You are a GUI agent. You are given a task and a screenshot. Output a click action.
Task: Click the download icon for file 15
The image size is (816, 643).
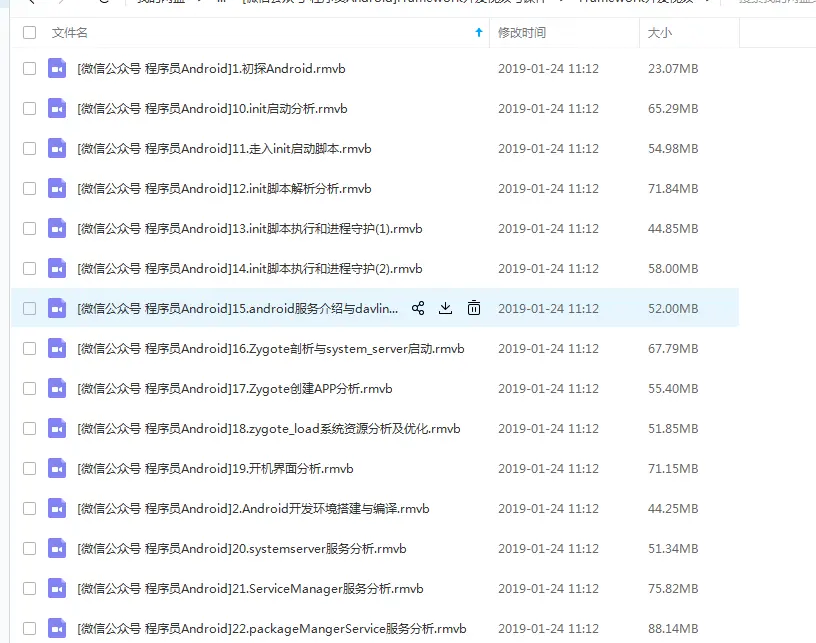pyautogui.click(x=445, y=308)
